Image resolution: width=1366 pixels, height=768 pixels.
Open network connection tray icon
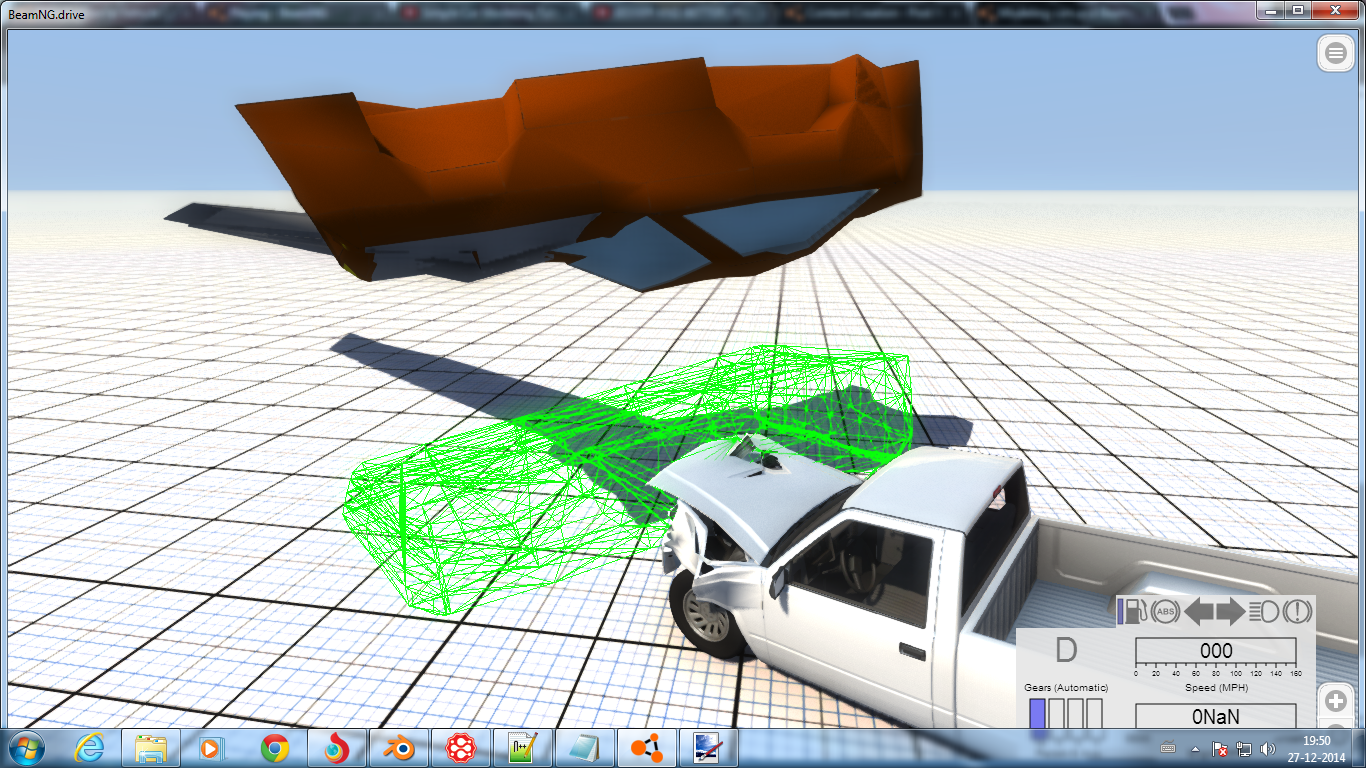click(x=1244, y=748)
